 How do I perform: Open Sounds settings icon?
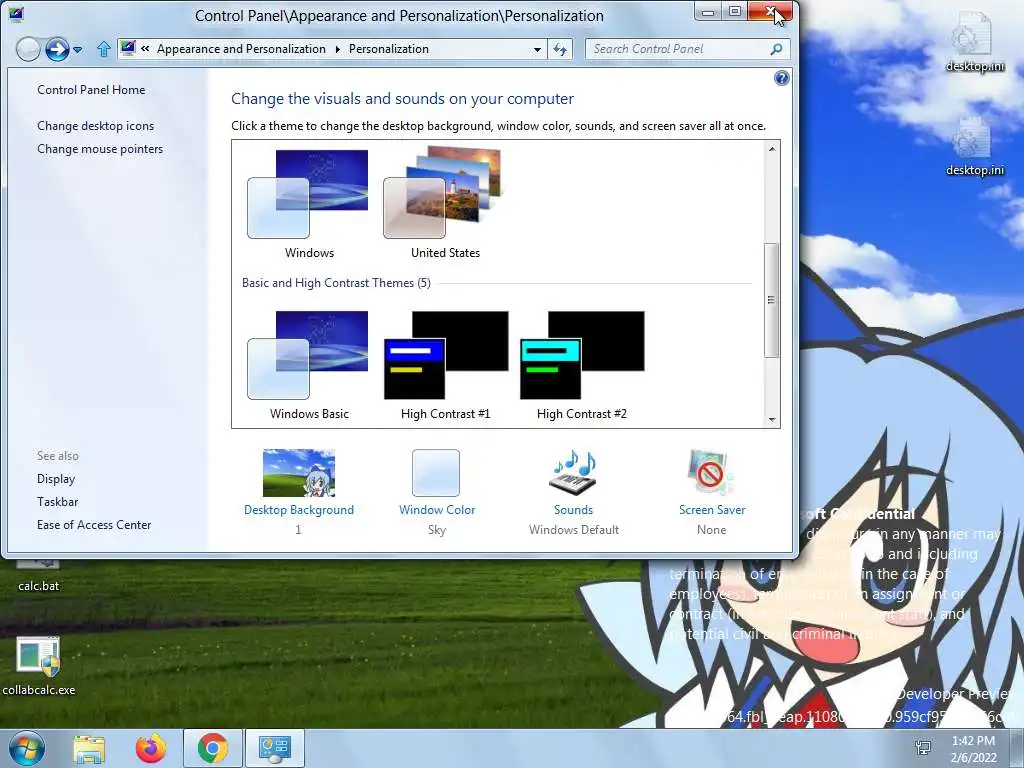573,473
